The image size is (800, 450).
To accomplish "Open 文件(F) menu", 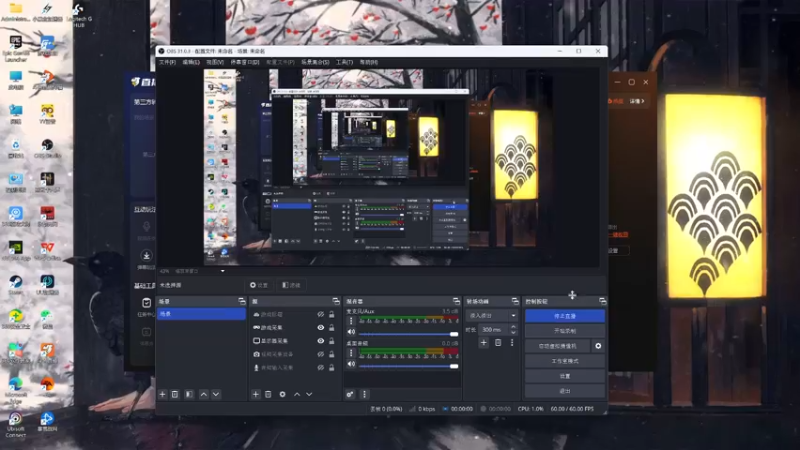I will [x=167, y=62].
